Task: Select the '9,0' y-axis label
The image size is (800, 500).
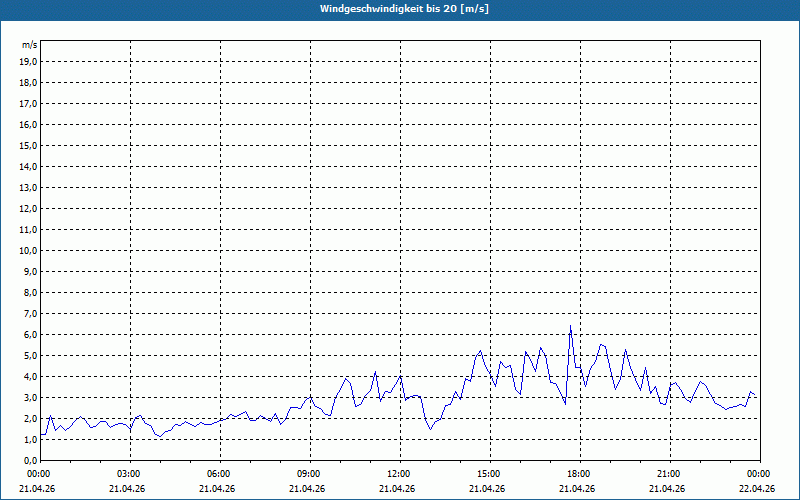Action: click(30, 271)
